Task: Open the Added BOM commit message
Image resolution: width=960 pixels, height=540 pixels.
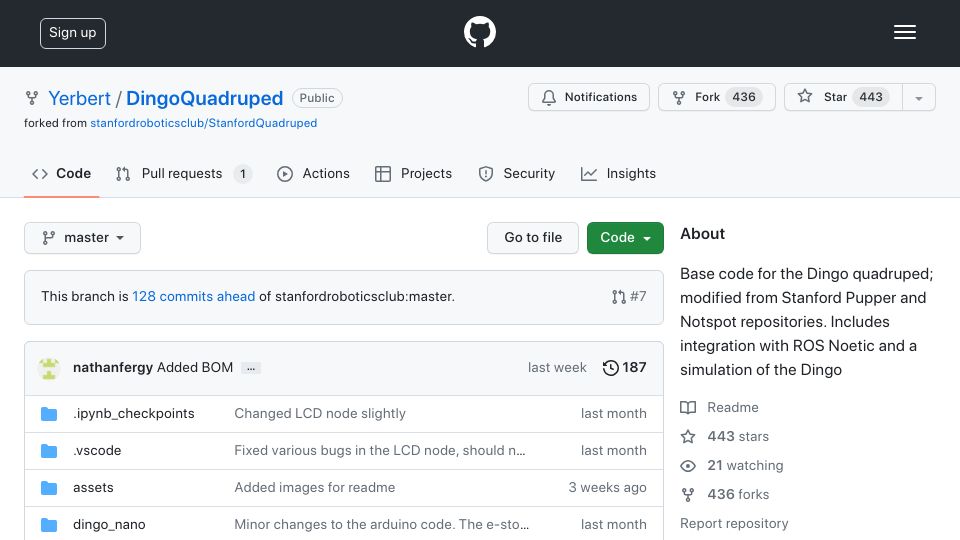Action: 195,367
